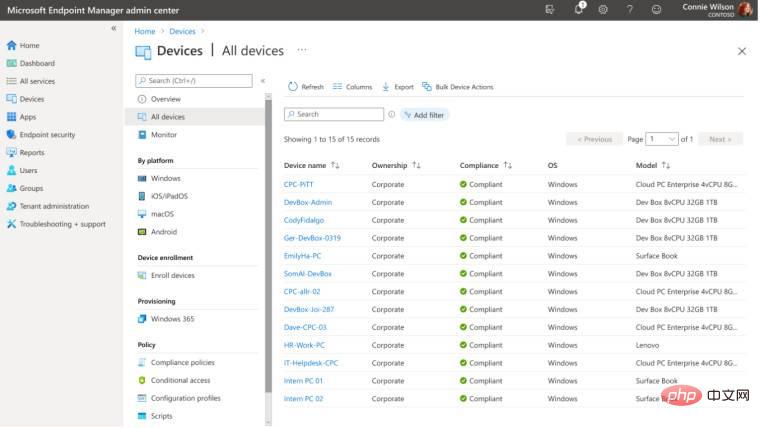Open the feedback smiley icon
This screenshot has width=760, height=428.
point(656,9)
